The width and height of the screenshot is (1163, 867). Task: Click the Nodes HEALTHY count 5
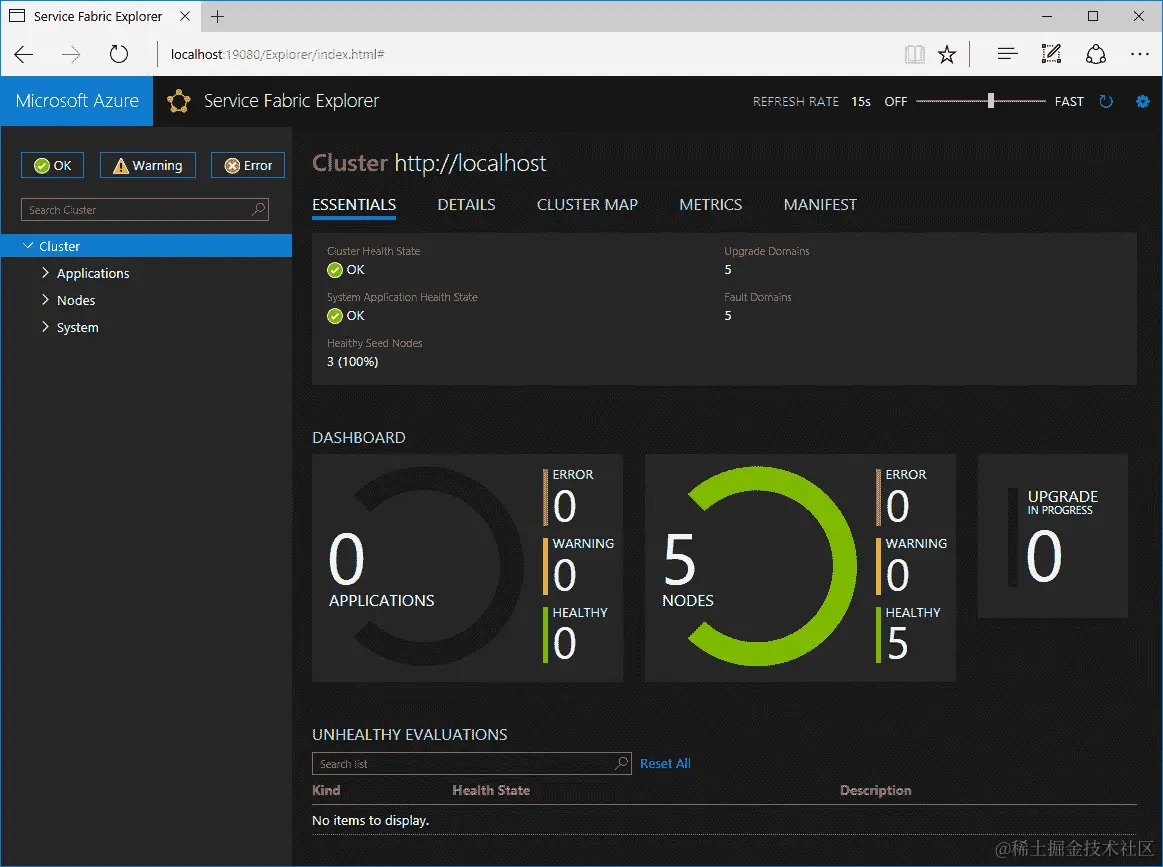[x=897, y=643]
